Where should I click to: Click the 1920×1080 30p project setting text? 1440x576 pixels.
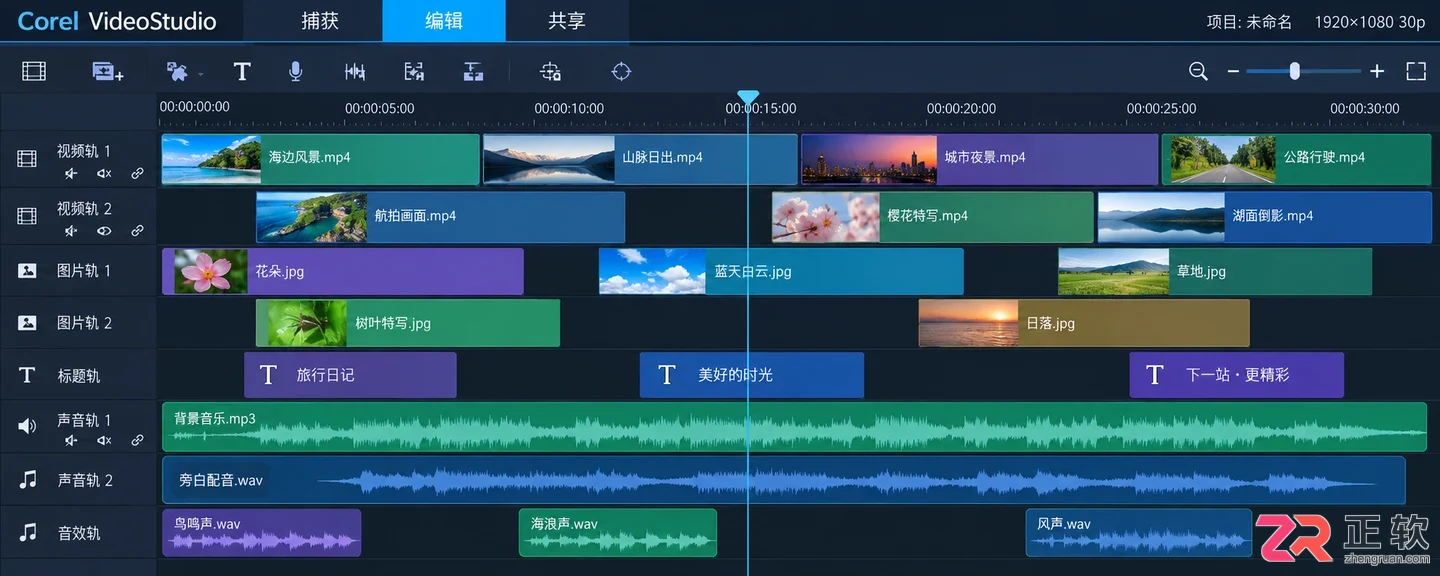coord(1370,22)
